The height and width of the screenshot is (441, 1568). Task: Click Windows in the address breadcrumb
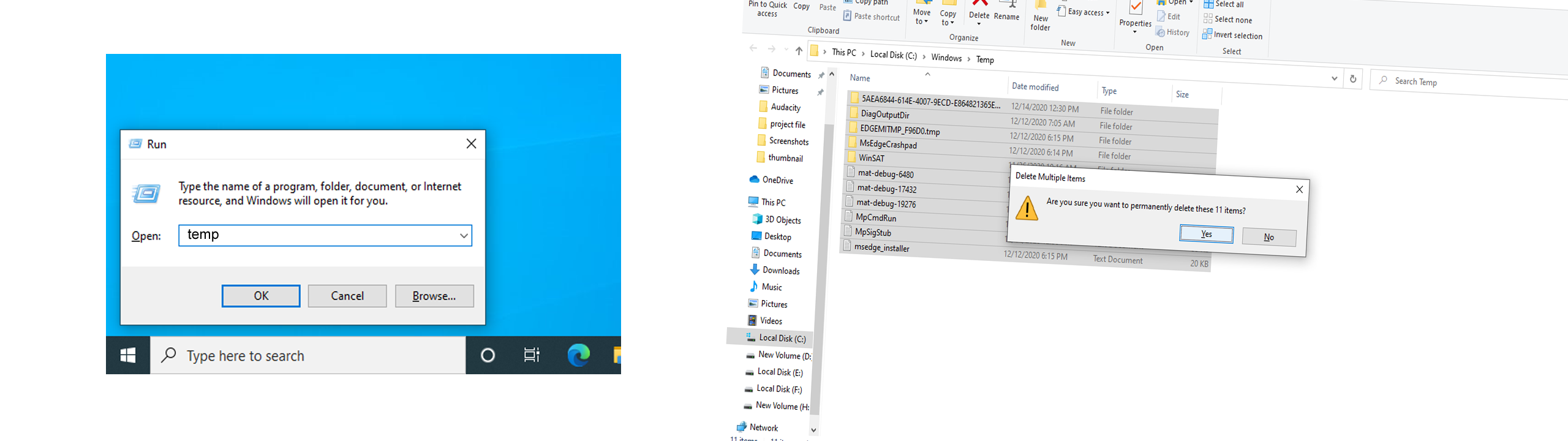pyautogui.click(x=946, y=58)
